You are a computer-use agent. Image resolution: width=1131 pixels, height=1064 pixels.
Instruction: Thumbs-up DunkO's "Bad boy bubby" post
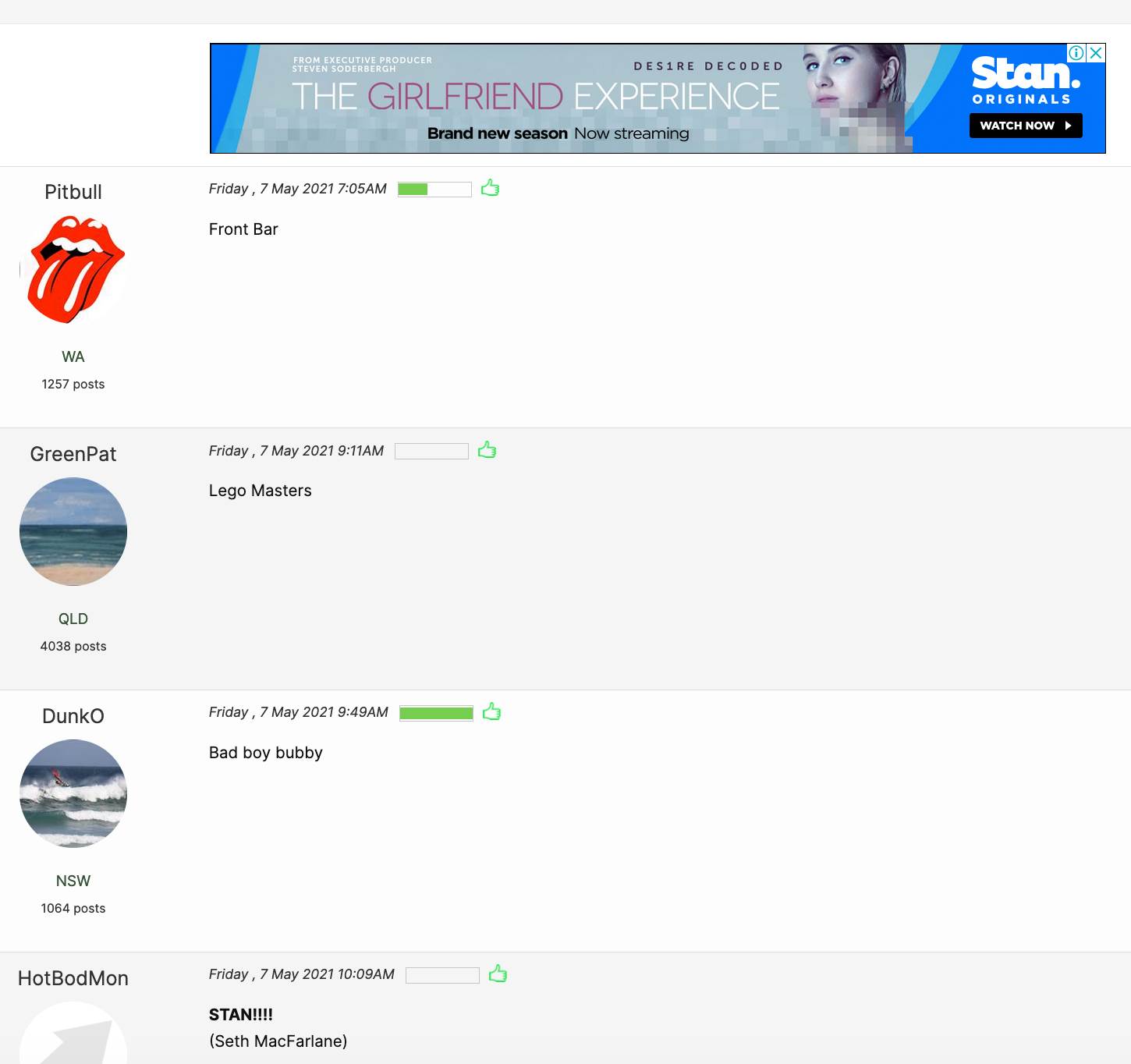pos(491,712)
